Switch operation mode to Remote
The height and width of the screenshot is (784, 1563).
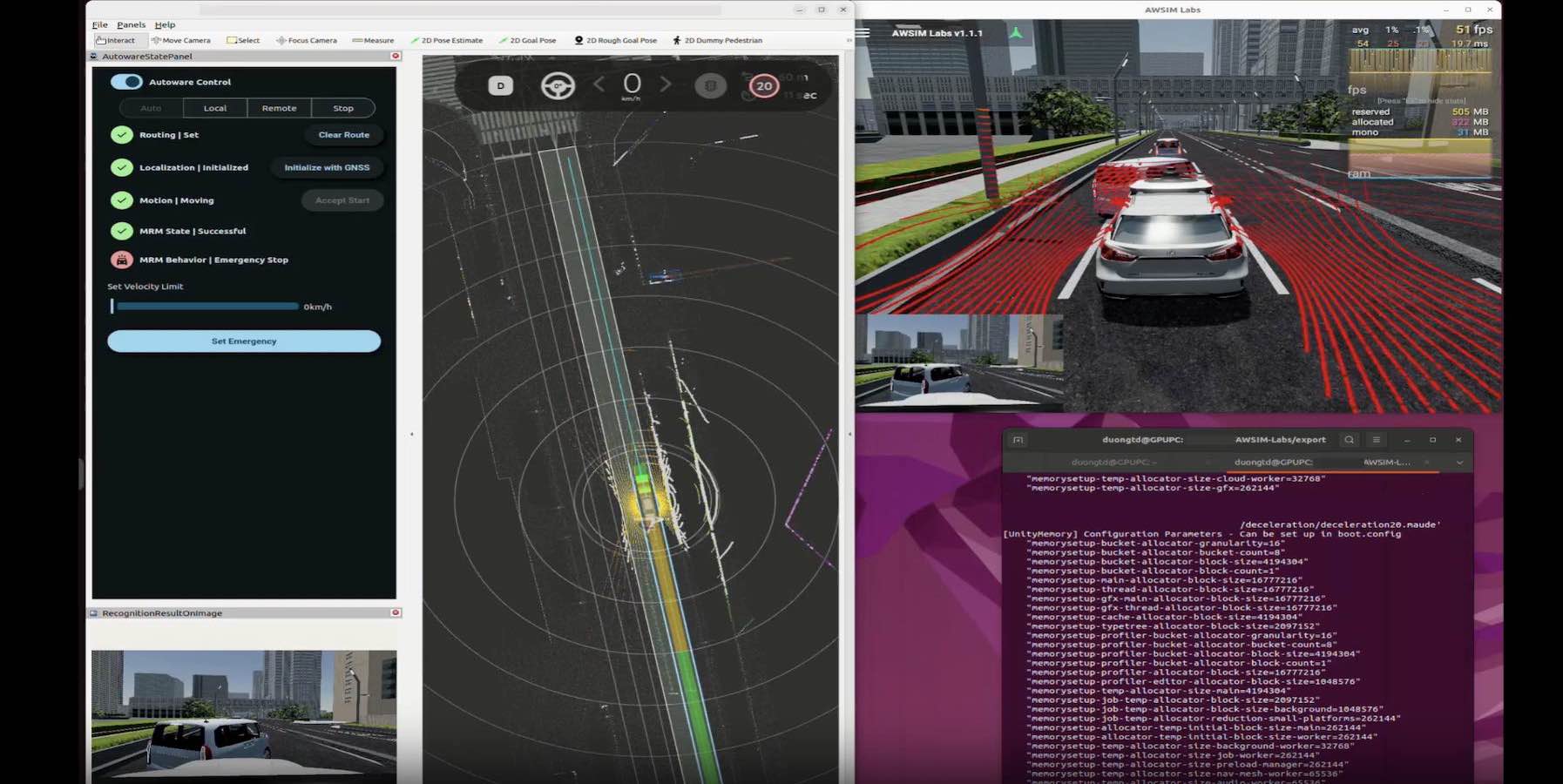[279, 108]
